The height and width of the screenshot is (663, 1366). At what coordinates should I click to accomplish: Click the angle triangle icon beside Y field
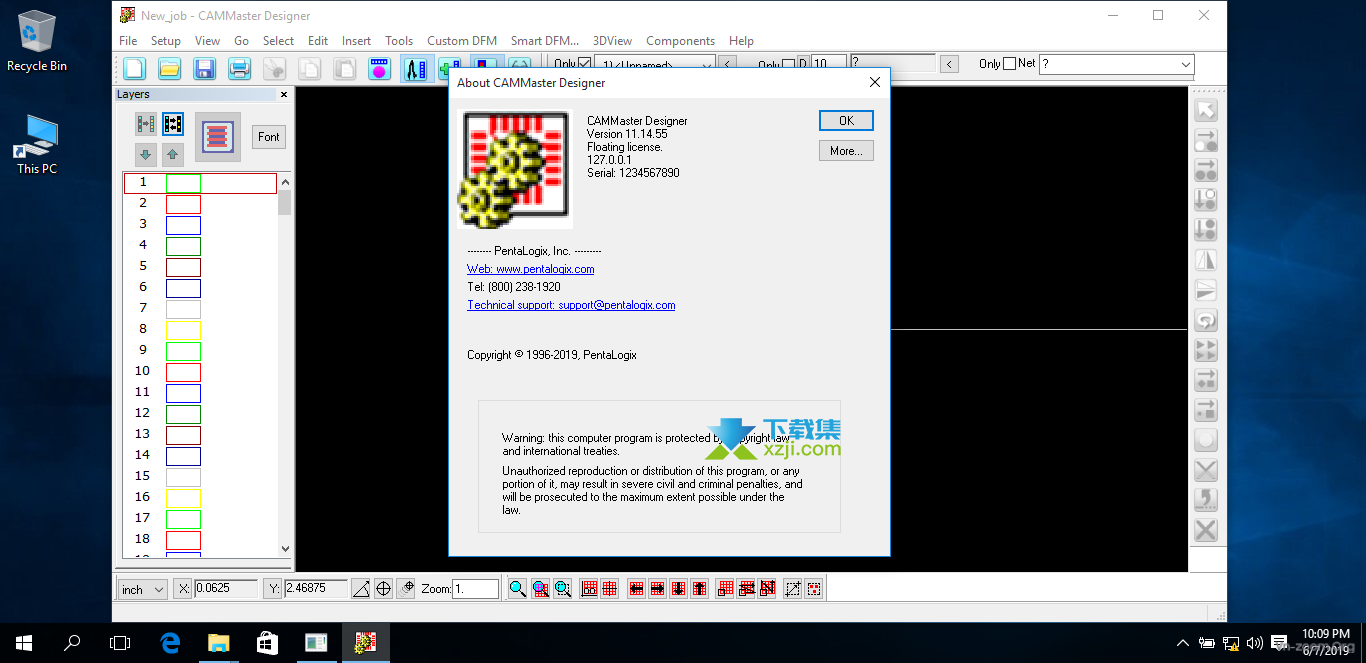pos(361,589)
